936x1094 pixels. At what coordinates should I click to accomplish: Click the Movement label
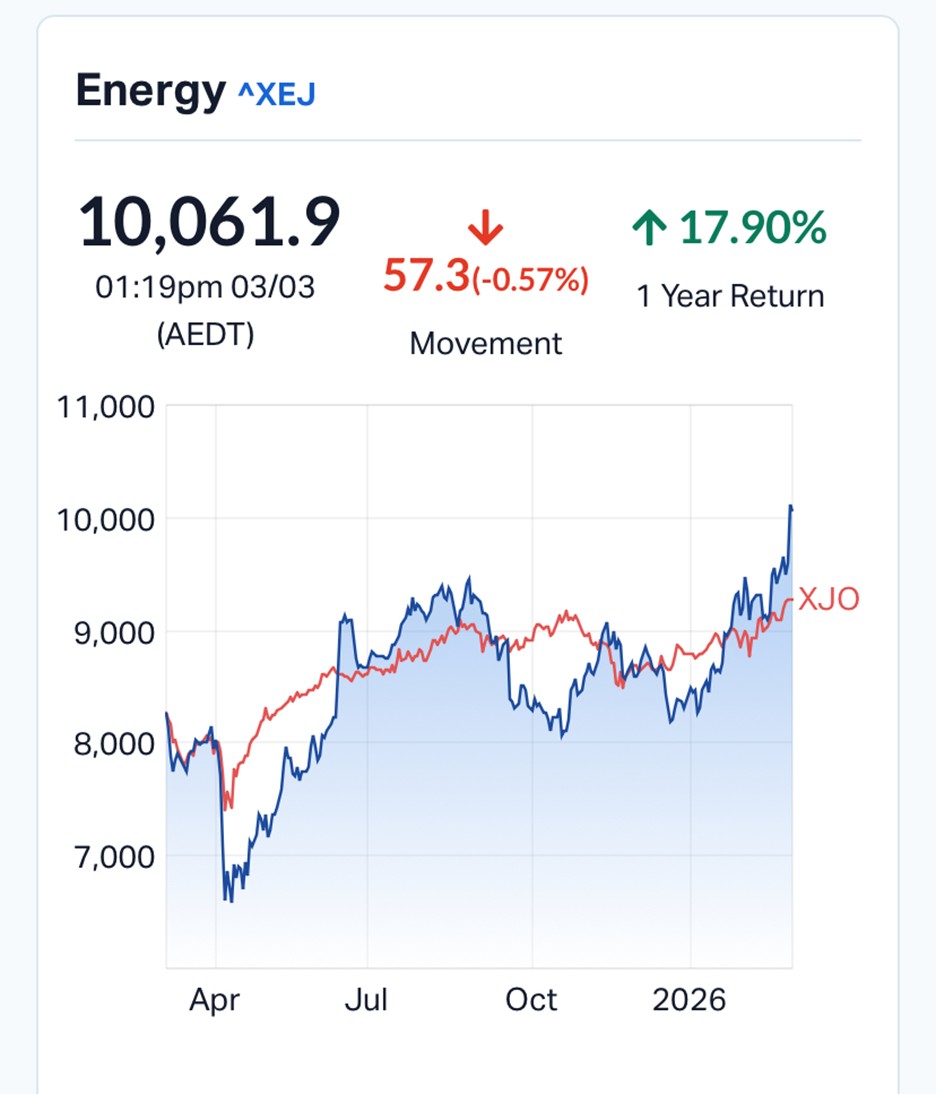[x=486, y=343]
